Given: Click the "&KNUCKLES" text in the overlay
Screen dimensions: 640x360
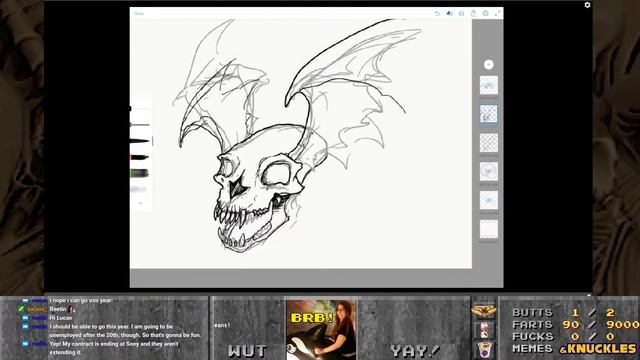Looking at the screenshot, I should pyautogui.click(x=598, y=348).
